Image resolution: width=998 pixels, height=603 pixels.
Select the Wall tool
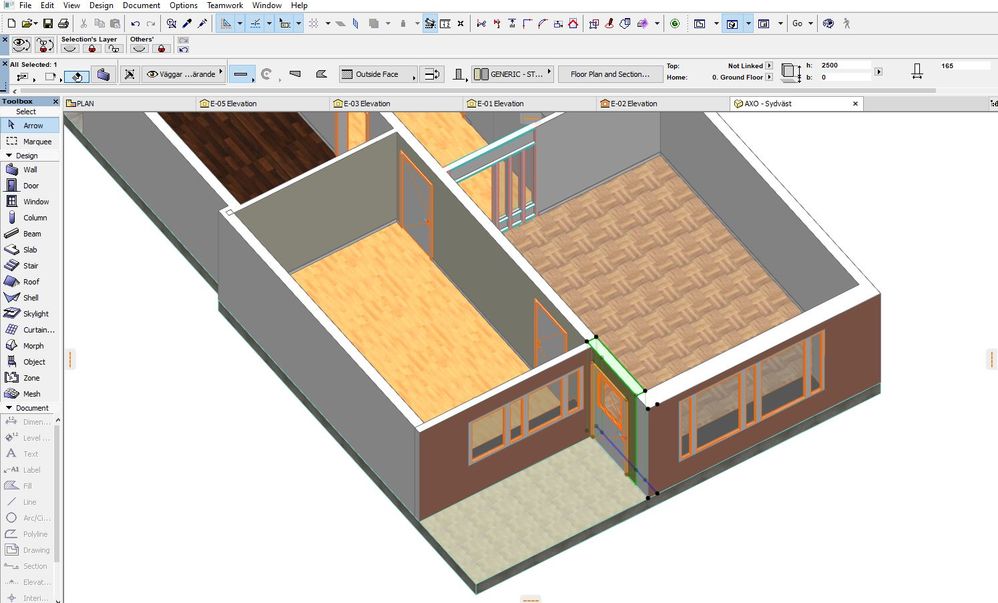pos(31,169)
